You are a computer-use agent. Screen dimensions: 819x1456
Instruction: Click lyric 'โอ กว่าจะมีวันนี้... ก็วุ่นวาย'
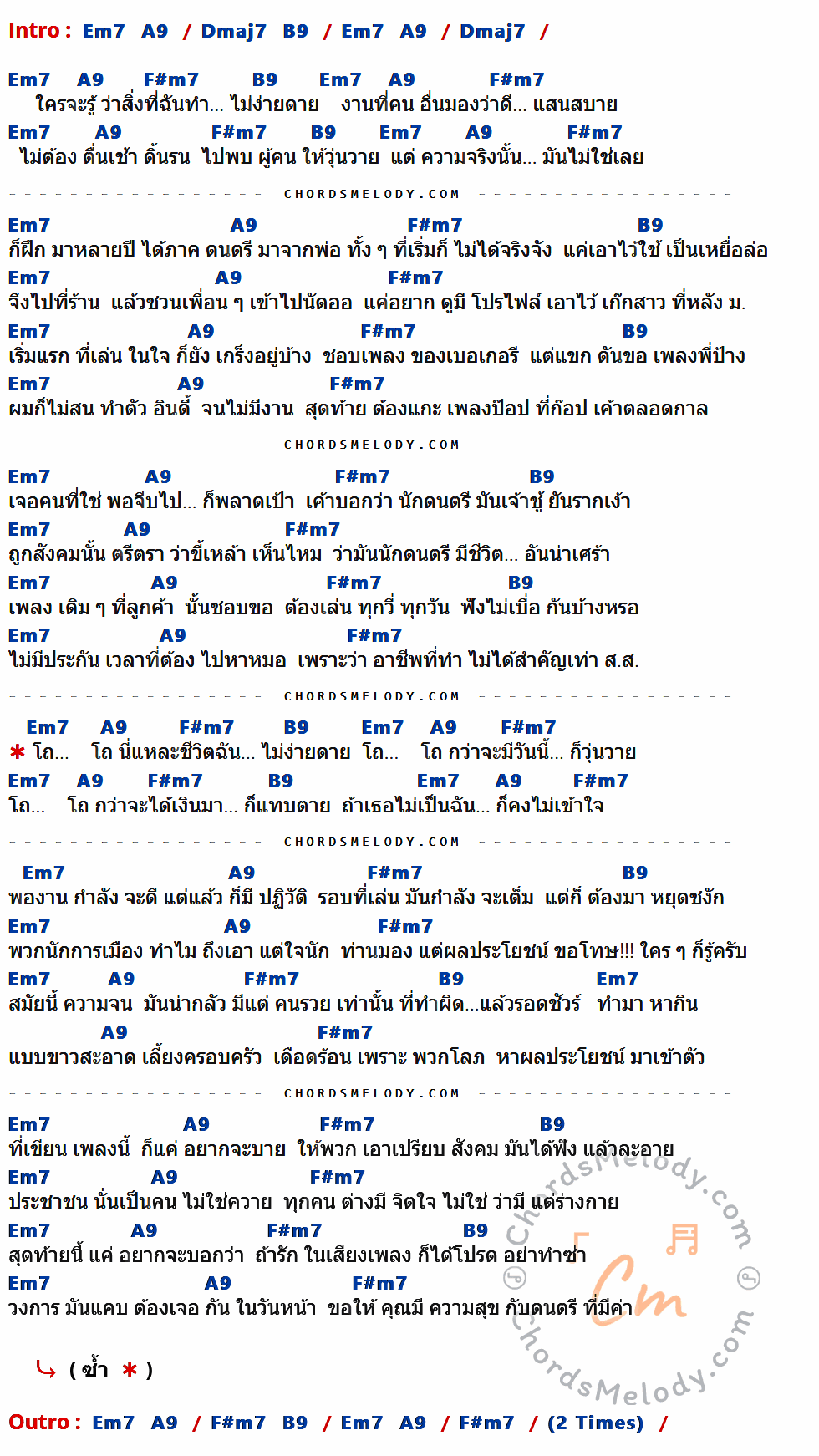tap(528, 753)
